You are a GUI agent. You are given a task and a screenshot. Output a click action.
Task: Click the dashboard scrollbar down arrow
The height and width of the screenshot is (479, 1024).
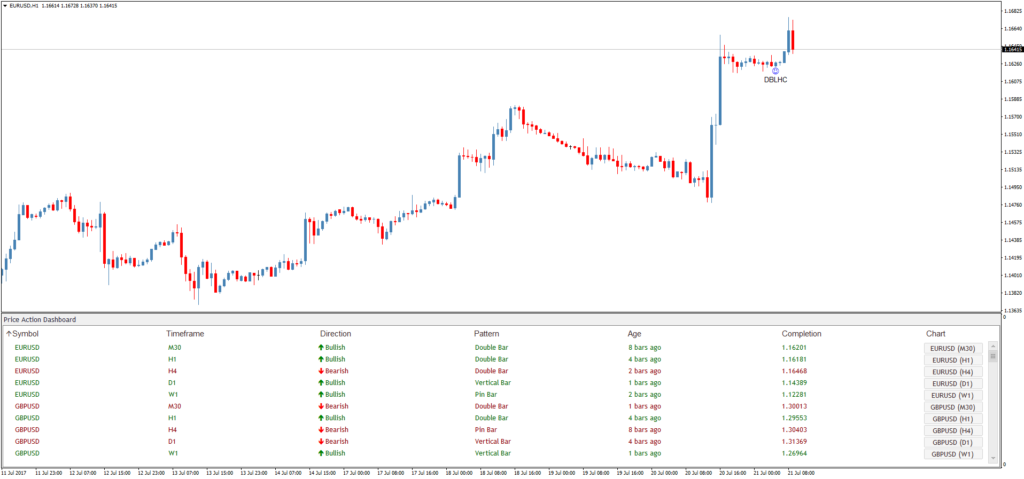pyautogui.click(x=993, y=458)
